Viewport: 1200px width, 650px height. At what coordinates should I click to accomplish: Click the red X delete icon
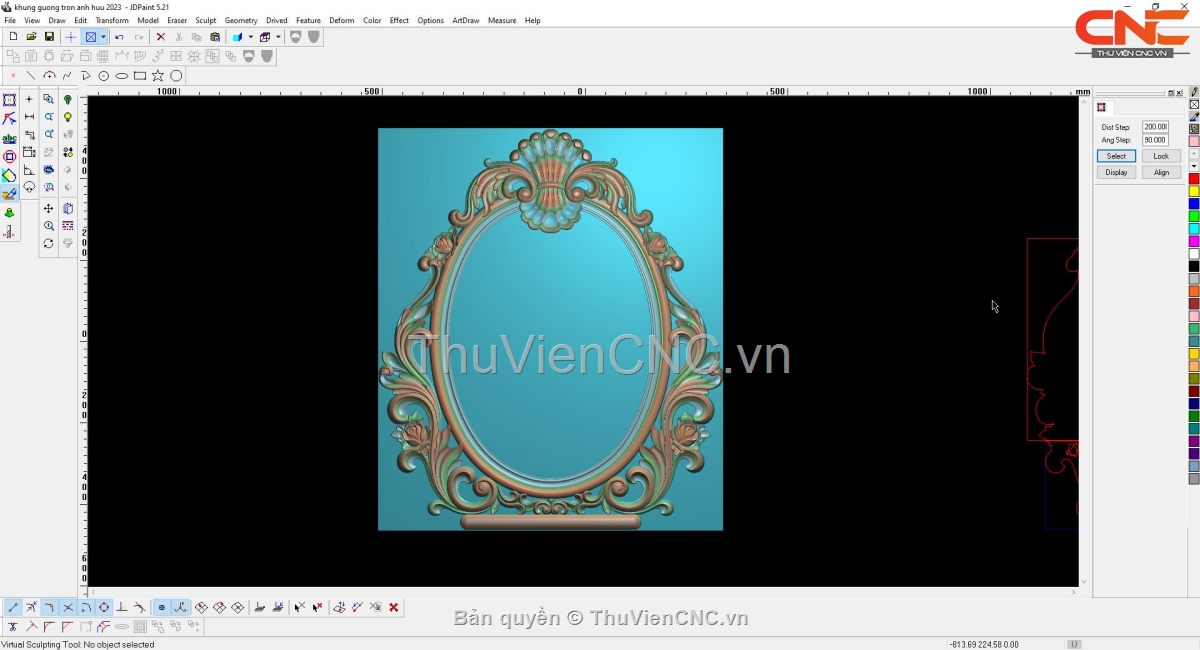[x=160, y=37]
